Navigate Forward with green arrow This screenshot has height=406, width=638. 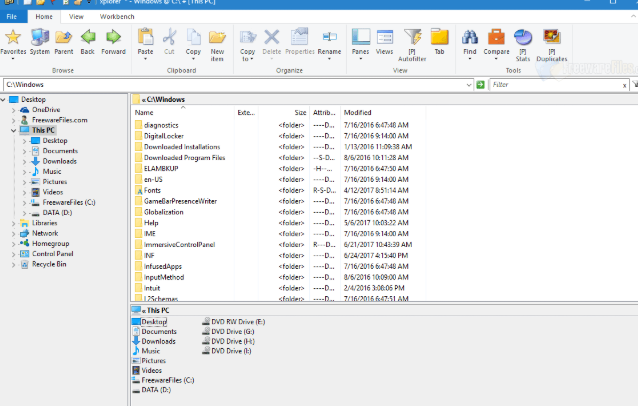tap(114, 37)
